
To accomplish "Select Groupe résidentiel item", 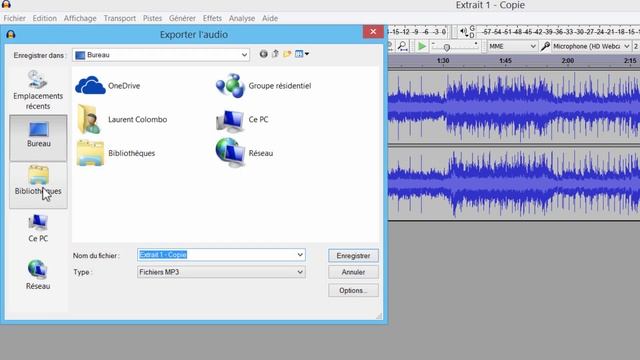I will (x=264, y=86).
